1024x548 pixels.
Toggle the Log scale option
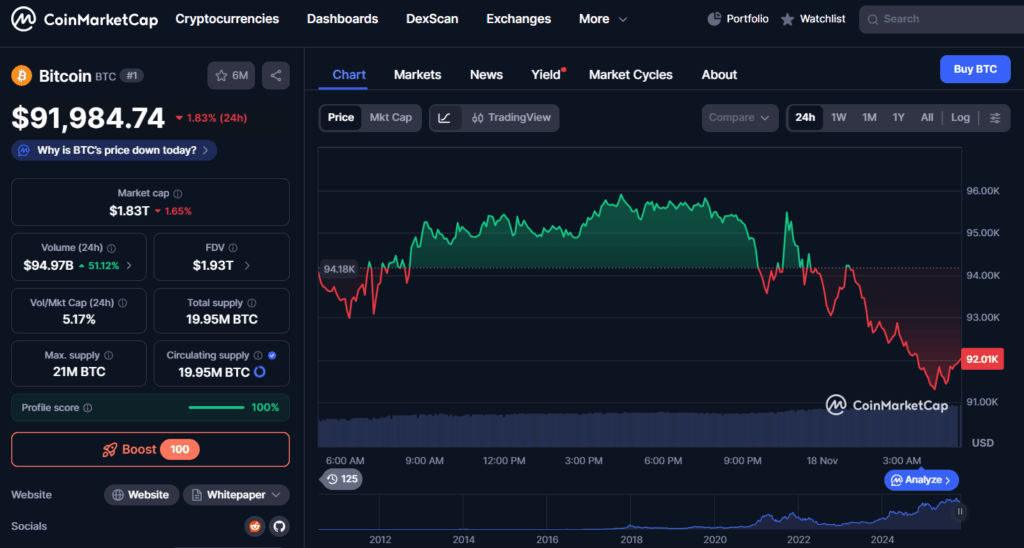960,118
